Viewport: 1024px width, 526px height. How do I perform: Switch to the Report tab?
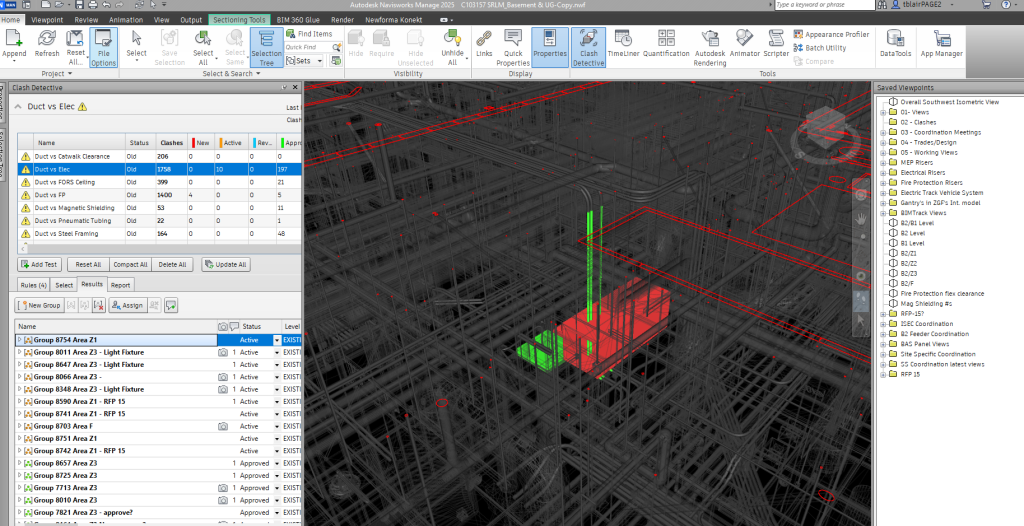pos(120,285)
